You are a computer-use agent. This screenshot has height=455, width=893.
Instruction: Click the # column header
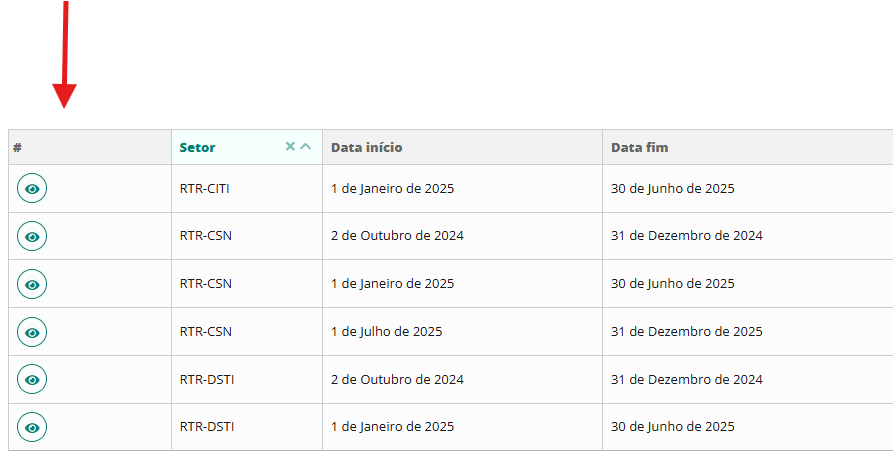pyautogui.click(x=18, y=148)
